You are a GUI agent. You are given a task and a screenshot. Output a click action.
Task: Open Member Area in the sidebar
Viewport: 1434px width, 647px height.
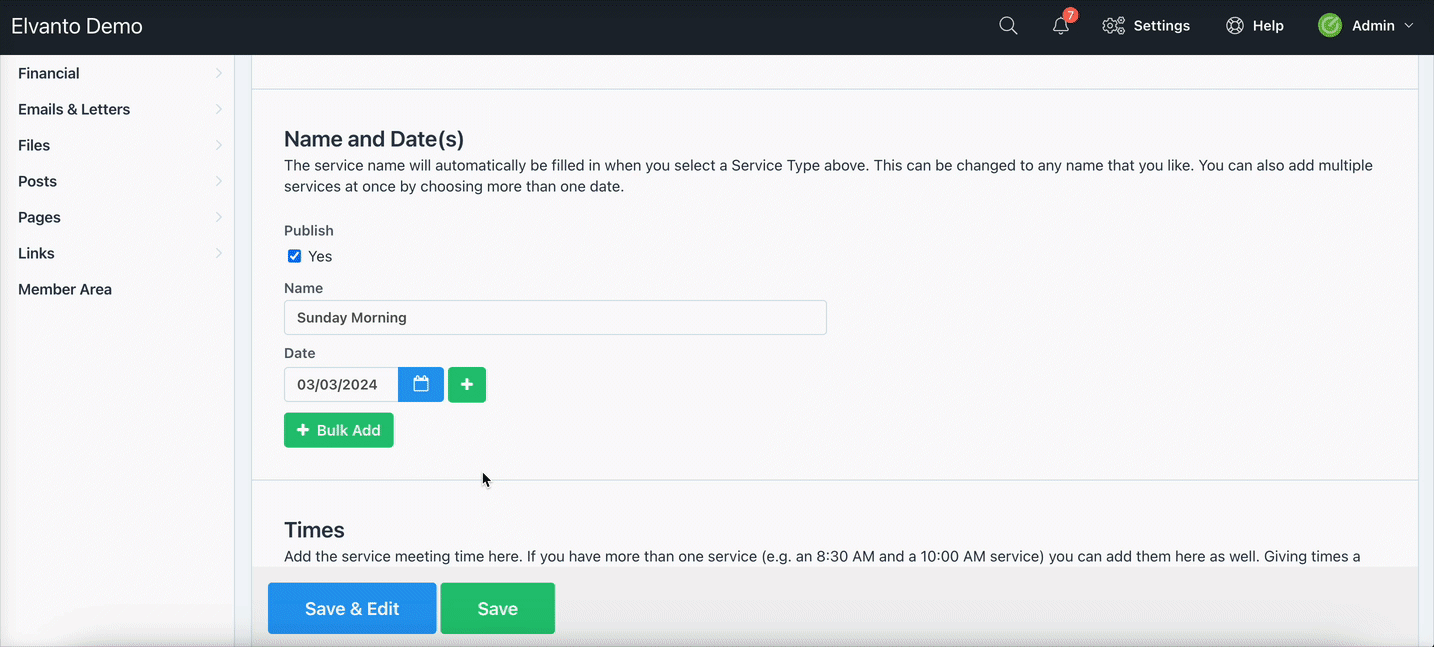pyautogui.click(x=65, y=289)
